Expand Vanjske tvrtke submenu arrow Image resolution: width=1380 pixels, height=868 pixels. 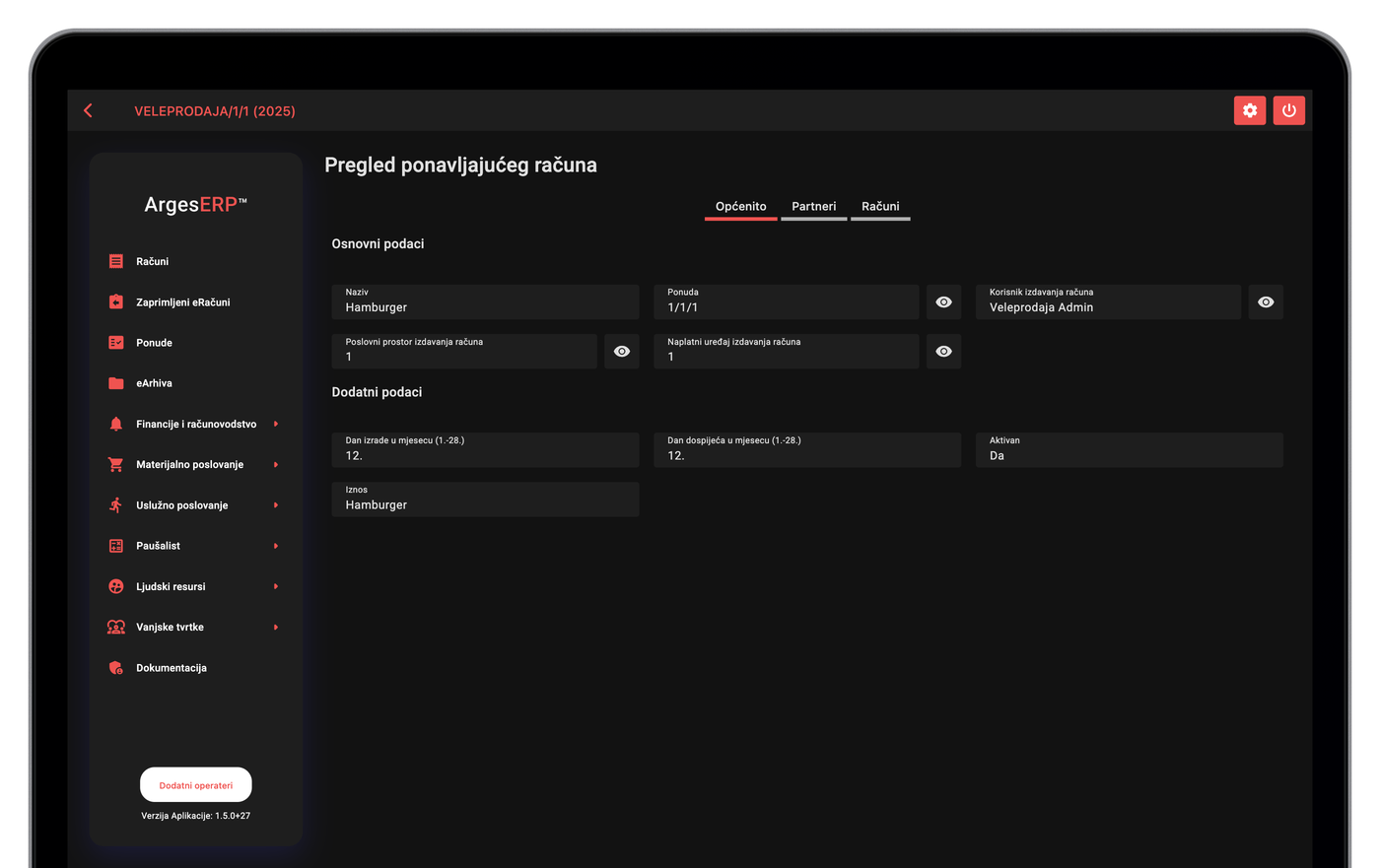point(276,627)
